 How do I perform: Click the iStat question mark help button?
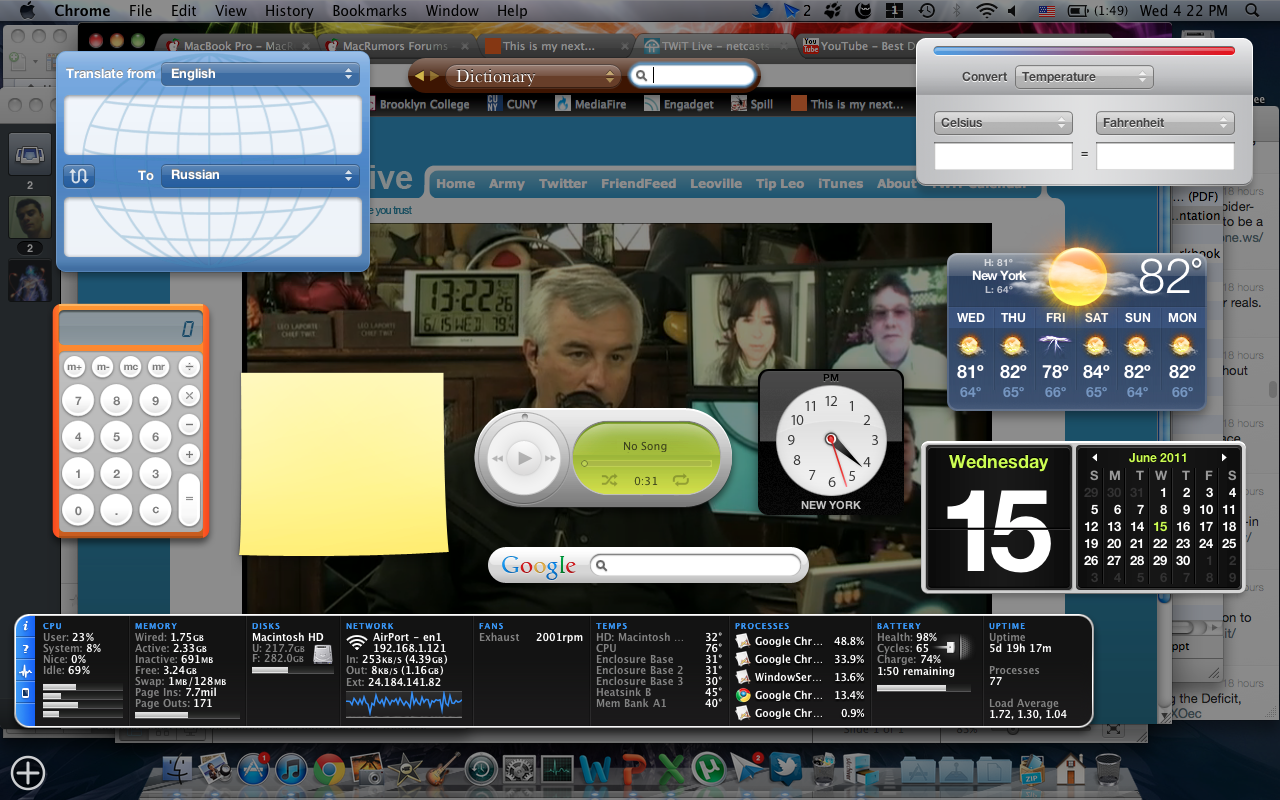click(x=26, y=649)
